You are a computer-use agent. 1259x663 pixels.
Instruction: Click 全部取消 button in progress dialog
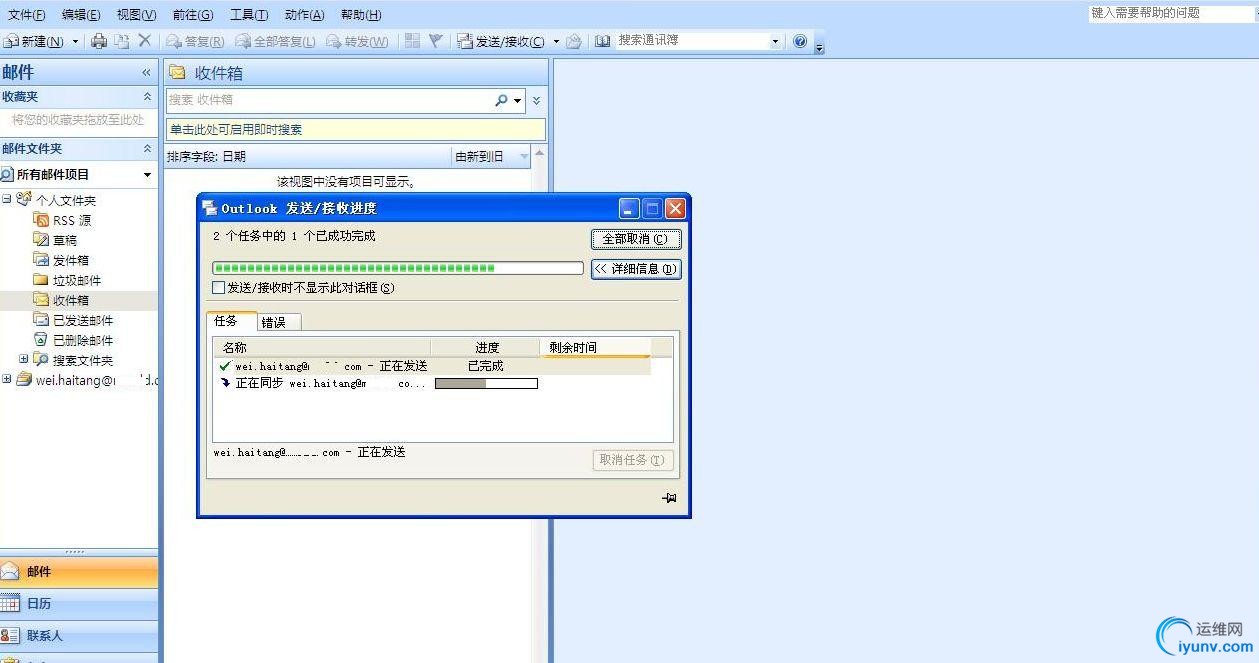(636, 239)
